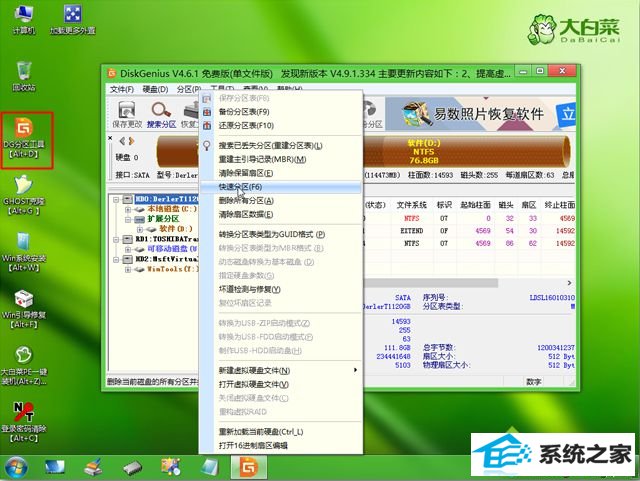The height and width of the screenshot is (481, 640).
Task: Launch Win引导修复 desktop icon
Action: [24, 309]
